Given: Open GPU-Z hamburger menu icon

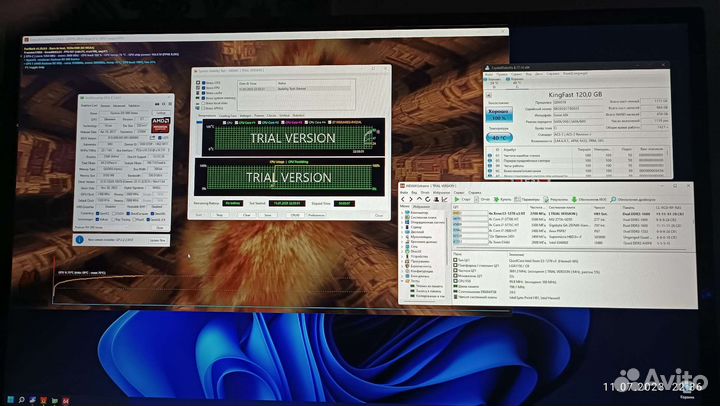Looking at the screenshot, I should [x=169, y=104].
